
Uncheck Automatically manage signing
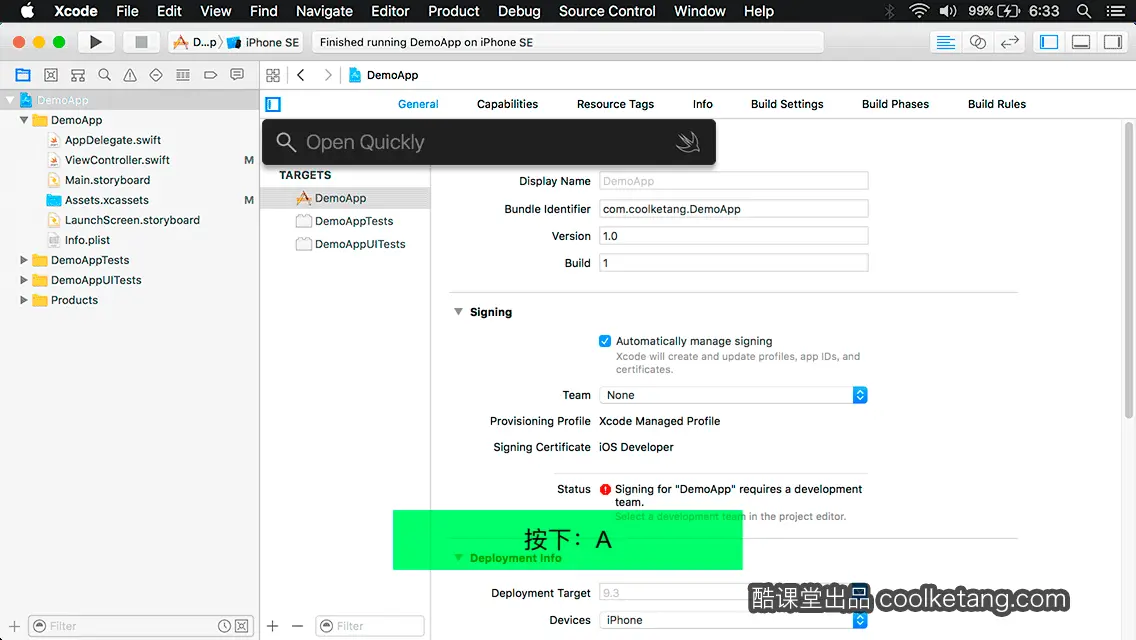click(x=605, y=341)
